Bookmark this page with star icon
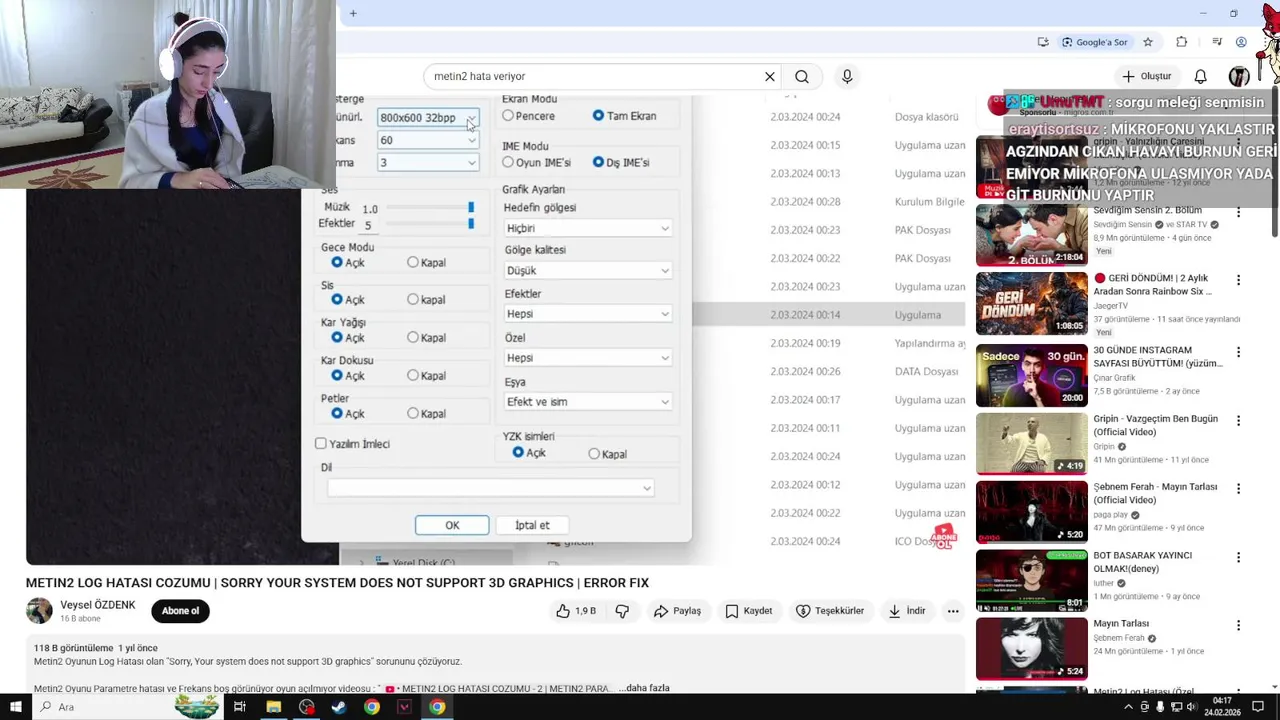Screen dimensions: 1280x720 point(1148,42)
